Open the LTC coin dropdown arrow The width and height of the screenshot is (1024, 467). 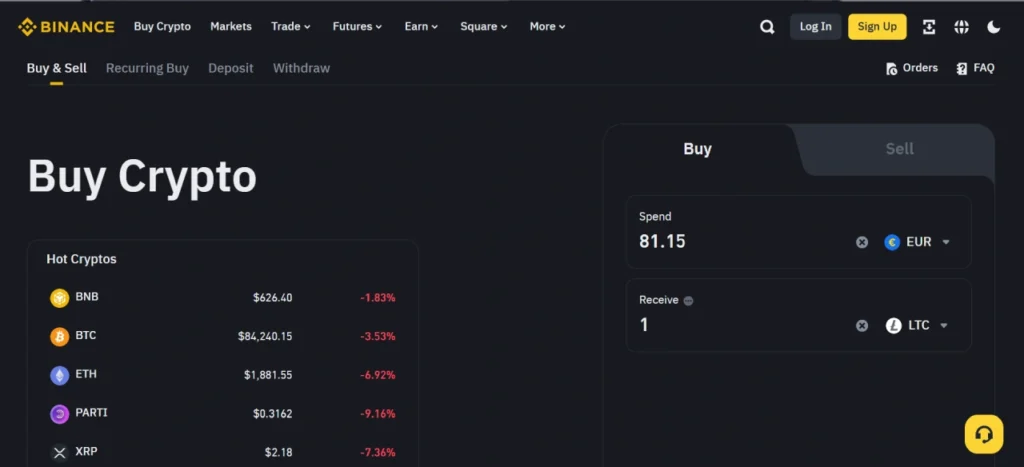(944, 325)
